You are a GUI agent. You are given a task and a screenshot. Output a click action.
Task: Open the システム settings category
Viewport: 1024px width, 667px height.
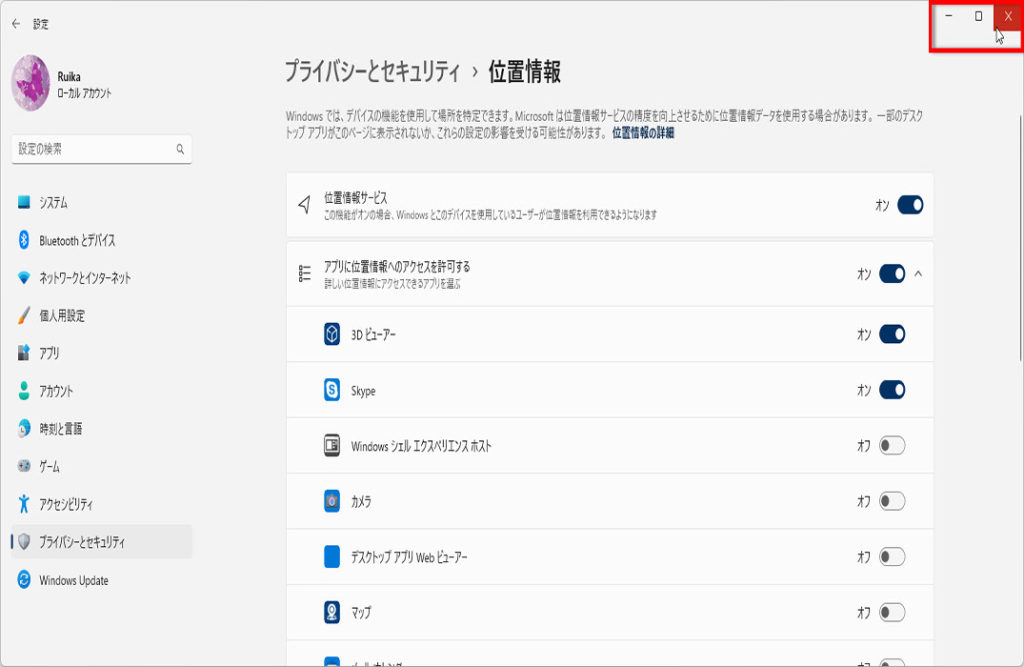[x=53, y=202]
